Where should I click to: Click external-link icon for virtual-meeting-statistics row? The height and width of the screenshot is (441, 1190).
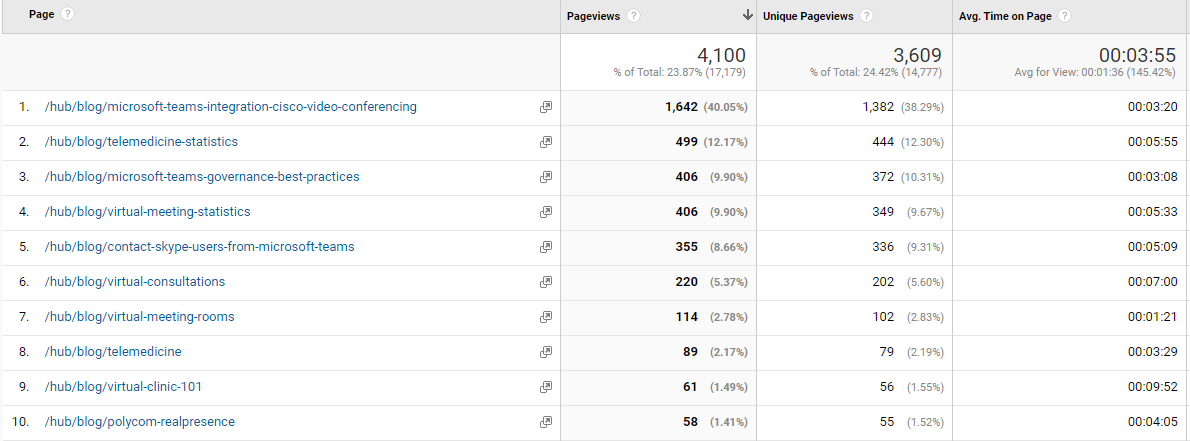(545, 212)
